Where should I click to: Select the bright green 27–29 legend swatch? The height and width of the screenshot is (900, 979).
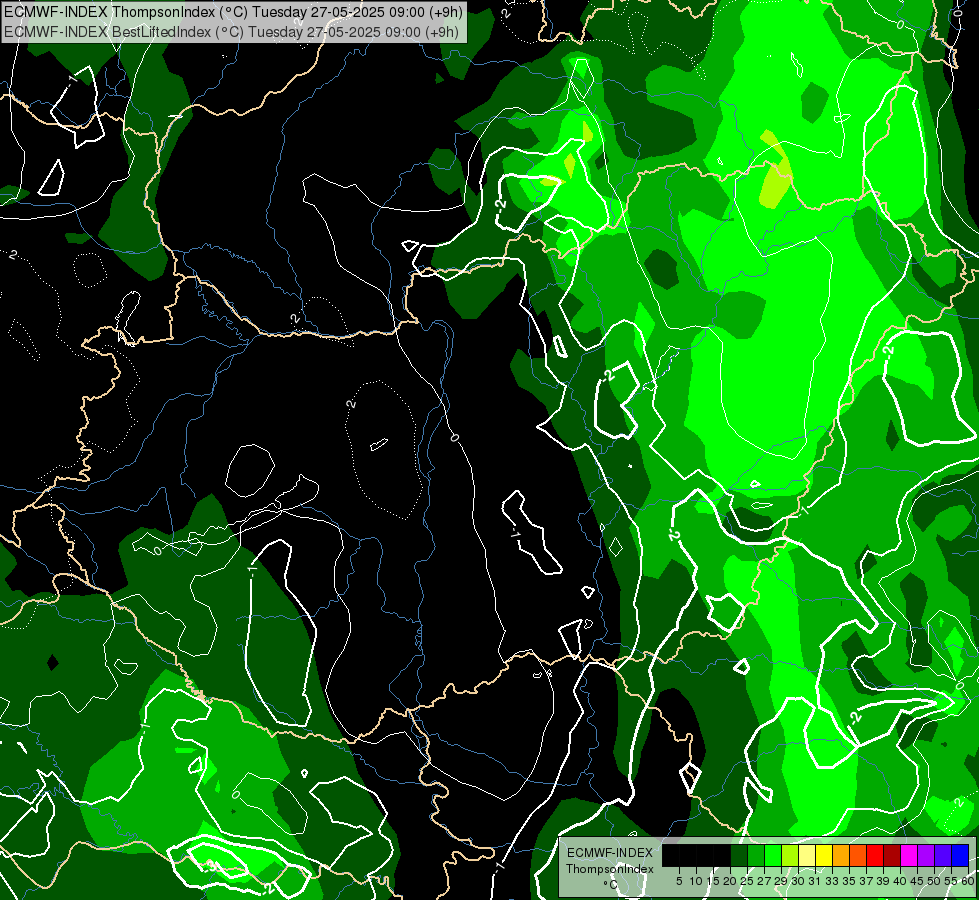pos(773,855)
